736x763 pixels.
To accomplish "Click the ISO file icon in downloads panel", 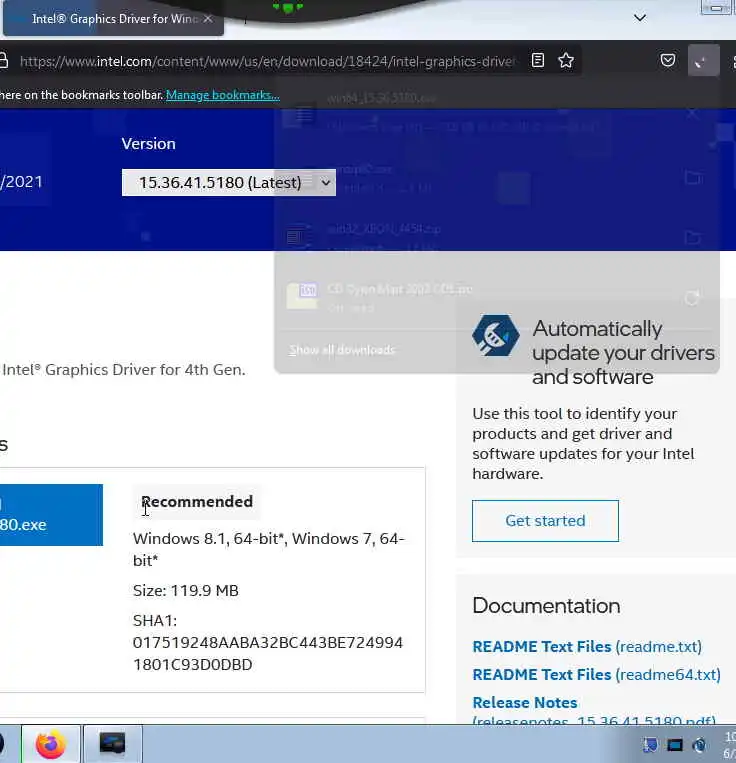I will pos(302,295).
